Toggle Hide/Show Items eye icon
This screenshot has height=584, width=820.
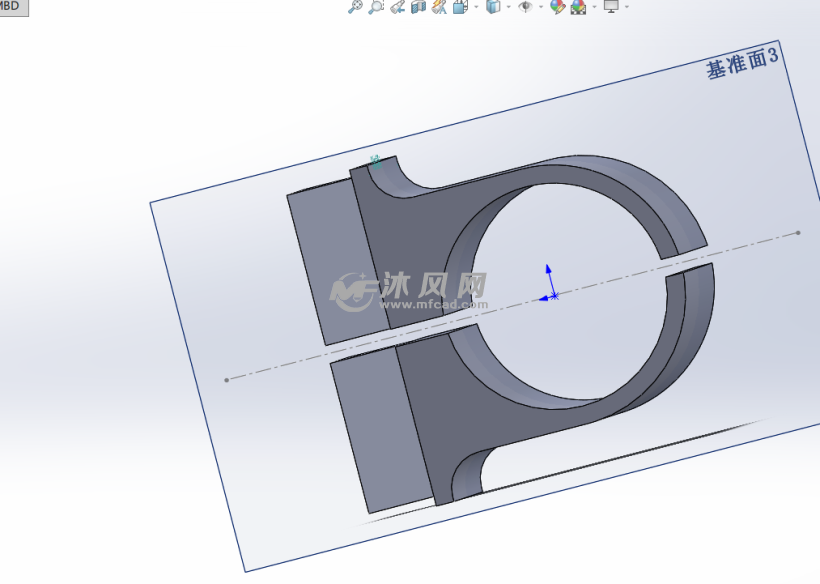click(525, 7)
